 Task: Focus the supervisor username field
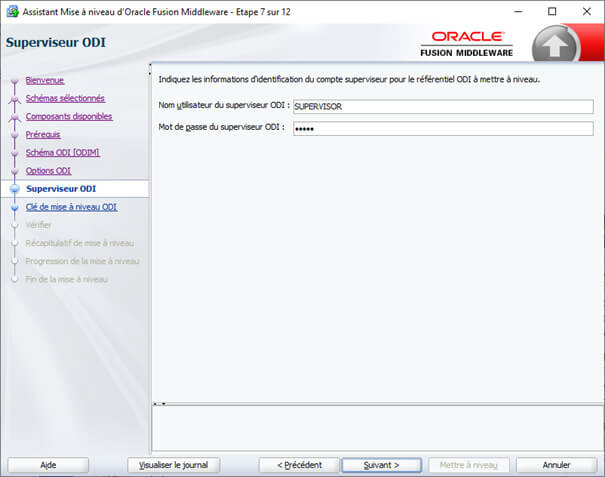(443, 107)
